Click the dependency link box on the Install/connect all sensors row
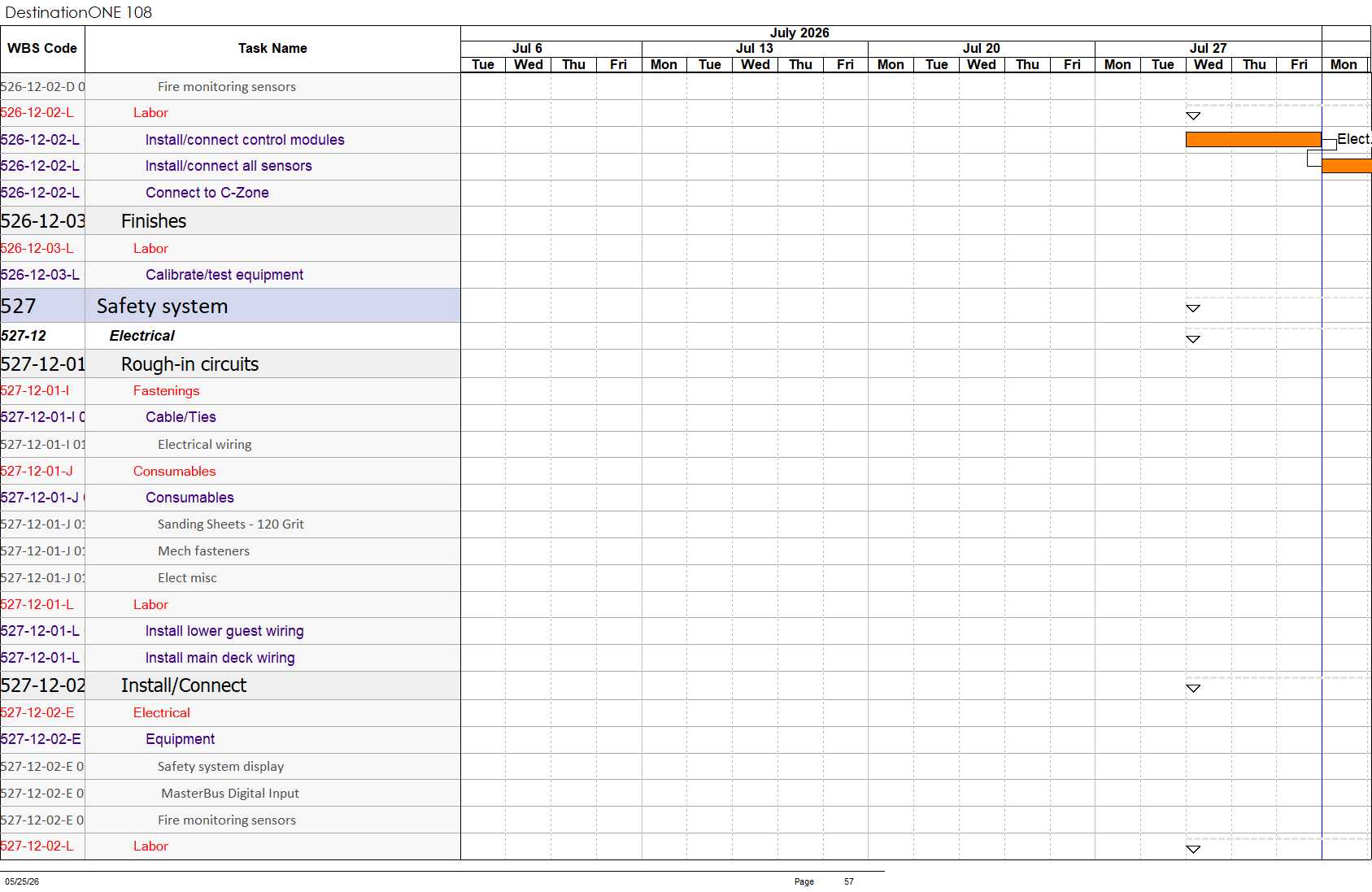The height and width of the screenshot is (892, 1372). click(x=1314, y=159)
